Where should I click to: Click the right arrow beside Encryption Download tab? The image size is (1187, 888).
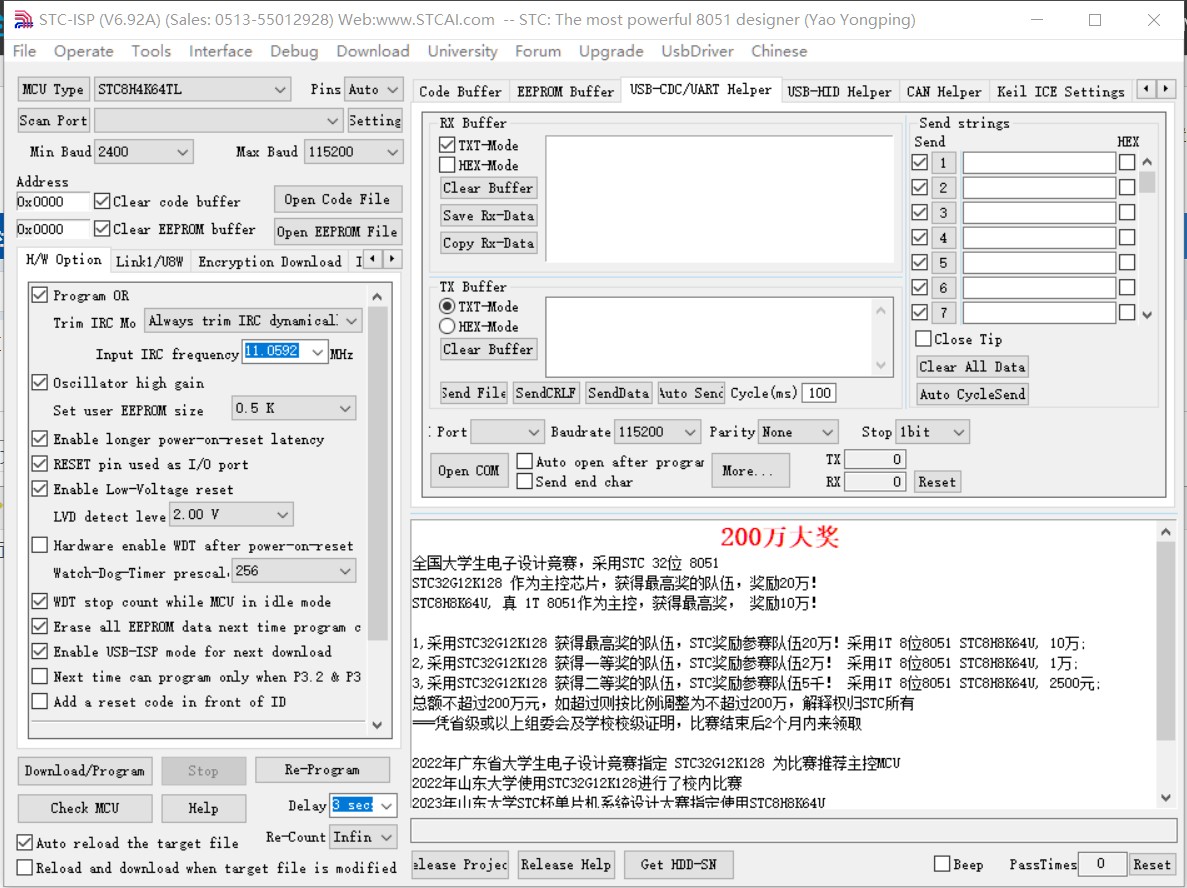point(392,260)
